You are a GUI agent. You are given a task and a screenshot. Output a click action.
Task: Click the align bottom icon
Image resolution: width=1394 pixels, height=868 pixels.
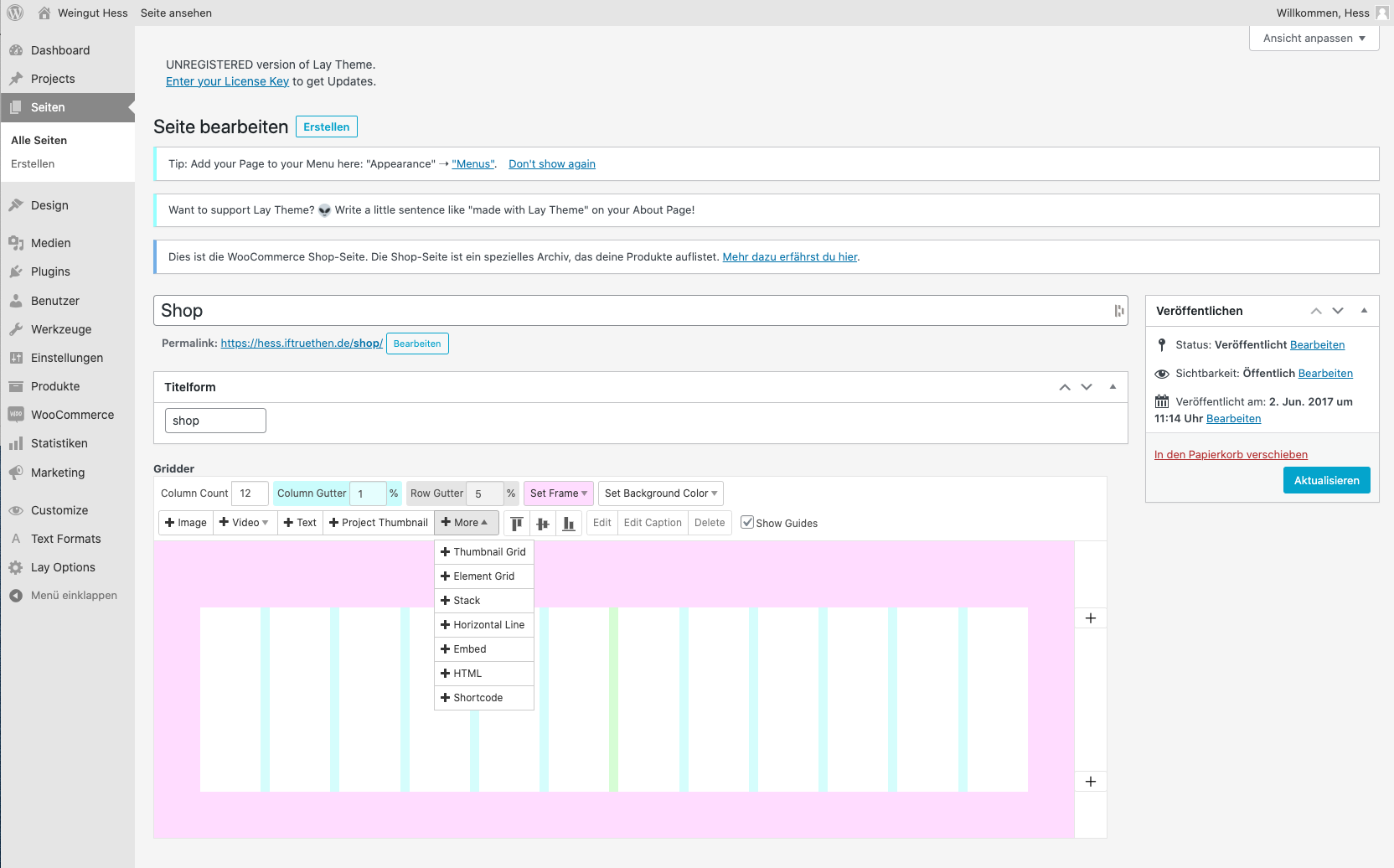tap(569, 524)
